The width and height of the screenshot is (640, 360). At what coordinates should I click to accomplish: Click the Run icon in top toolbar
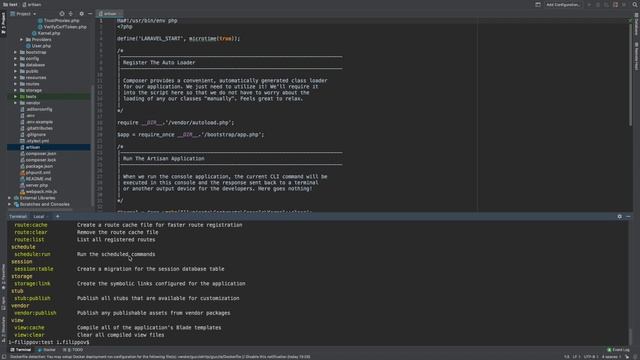[589, 4]
